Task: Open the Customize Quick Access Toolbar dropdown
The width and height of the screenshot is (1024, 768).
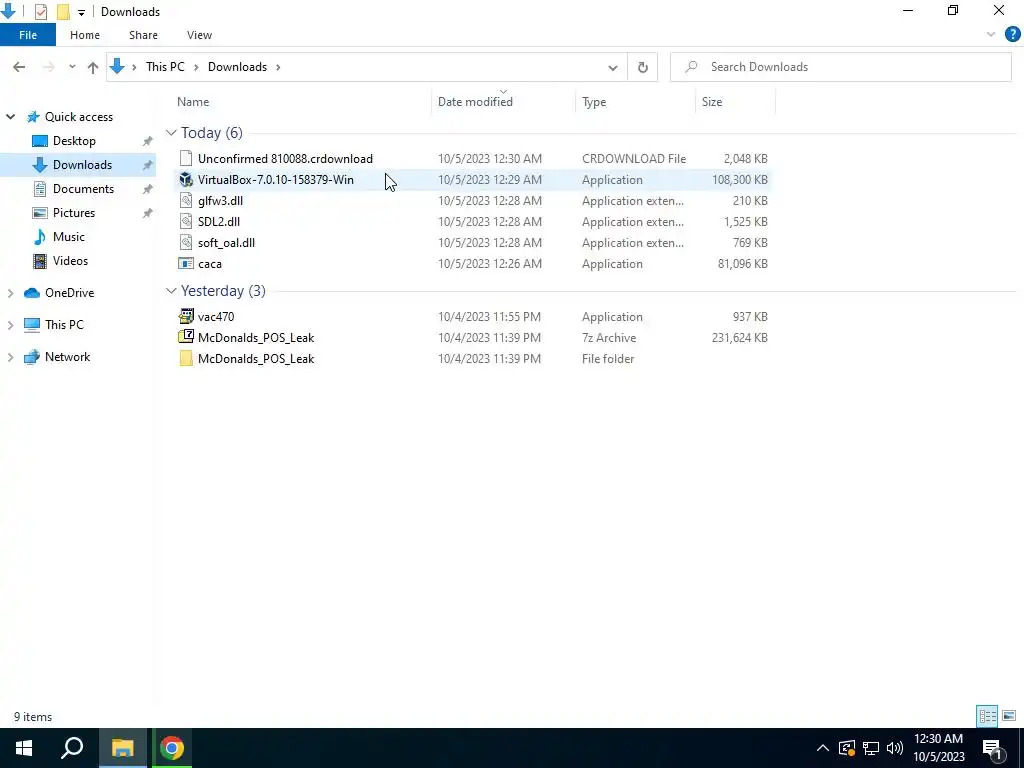Action: 81,12
